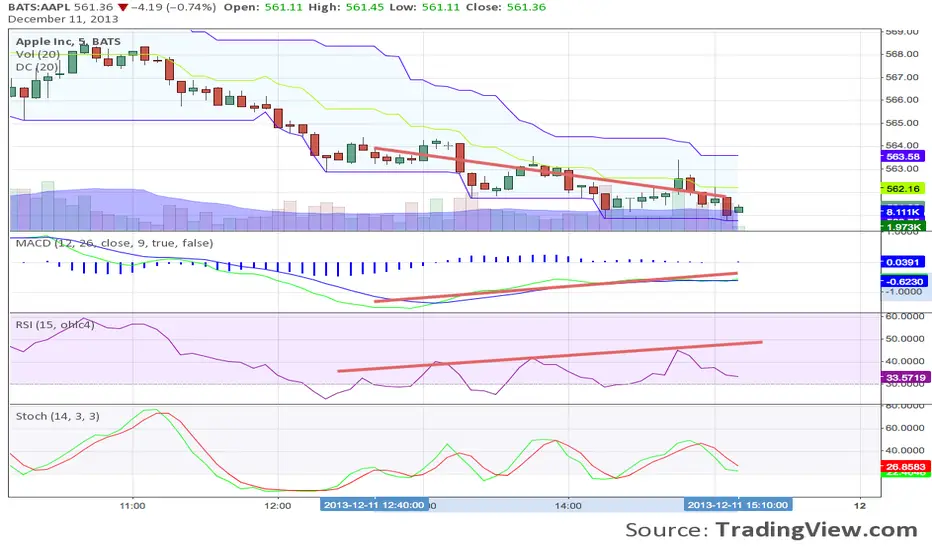The width and height of the screenshot is (932, 550).
Task: Click the 11:00 time axis label
Action: click(x=132, y=505)
